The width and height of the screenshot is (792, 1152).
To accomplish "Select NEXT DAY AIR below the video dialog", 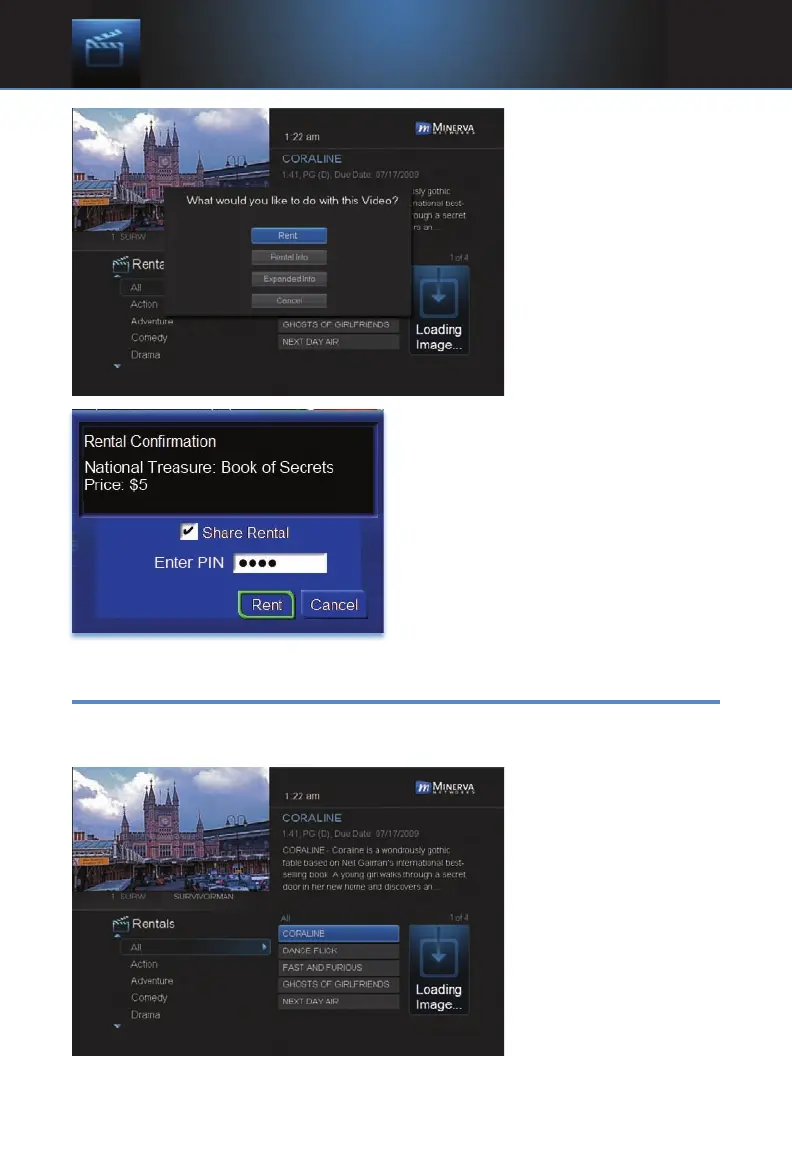I will point(339,342).
